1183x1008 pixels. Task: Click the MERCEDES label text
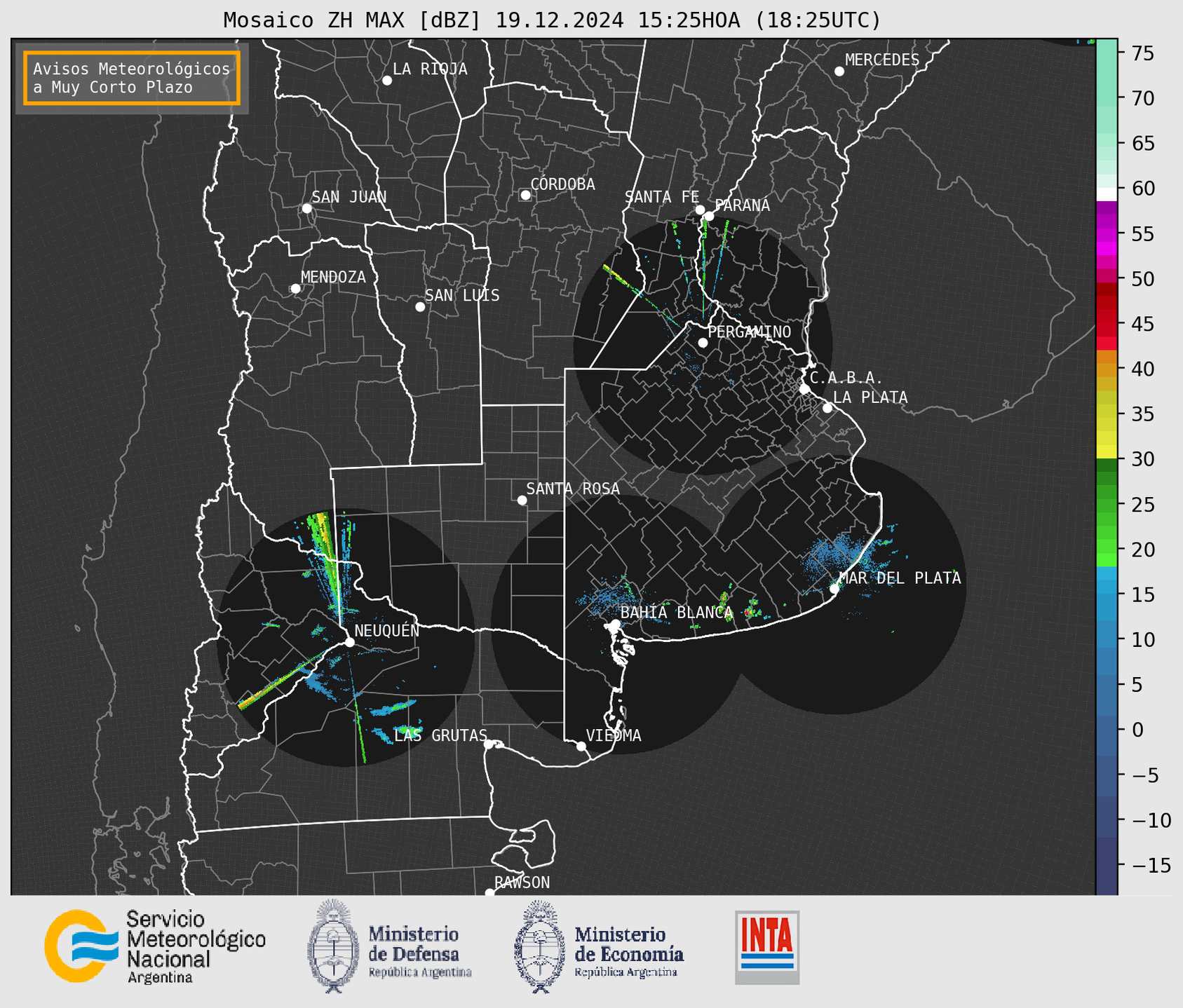[x=882, y=60]
